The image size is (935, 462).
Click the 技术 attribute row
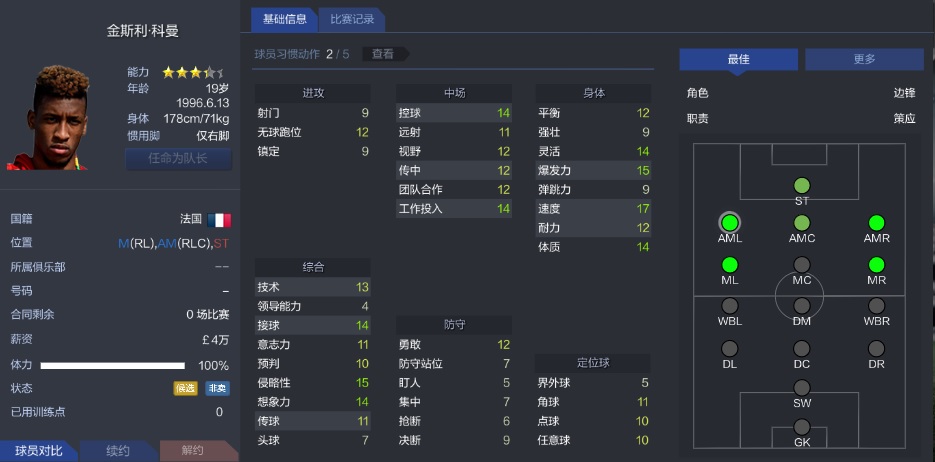click(x=313, y=287)
